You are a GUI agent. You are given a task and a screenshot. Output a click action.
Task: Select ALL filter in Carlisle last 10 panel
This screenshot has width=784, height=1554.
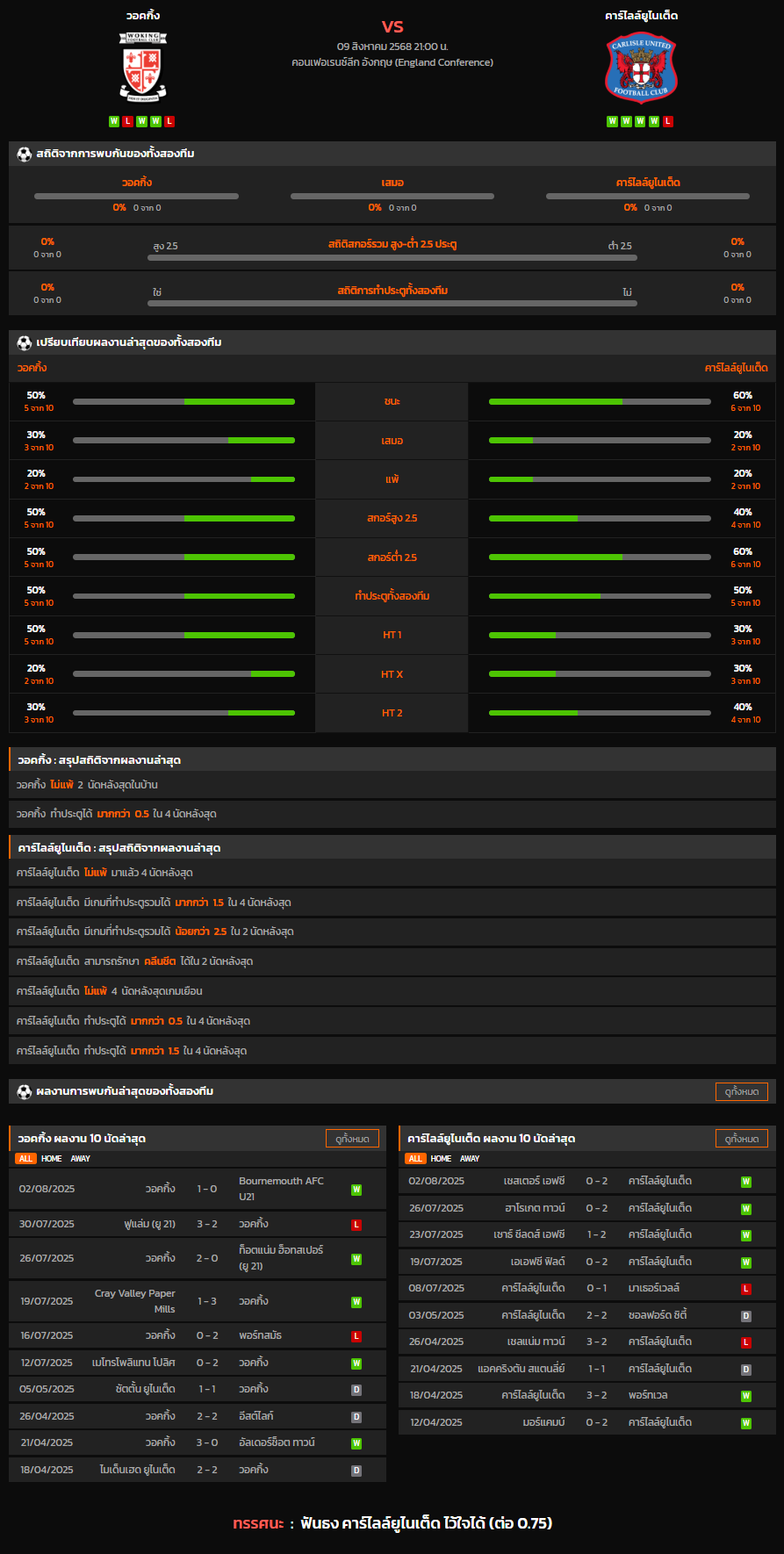(x=415, y=1159)
